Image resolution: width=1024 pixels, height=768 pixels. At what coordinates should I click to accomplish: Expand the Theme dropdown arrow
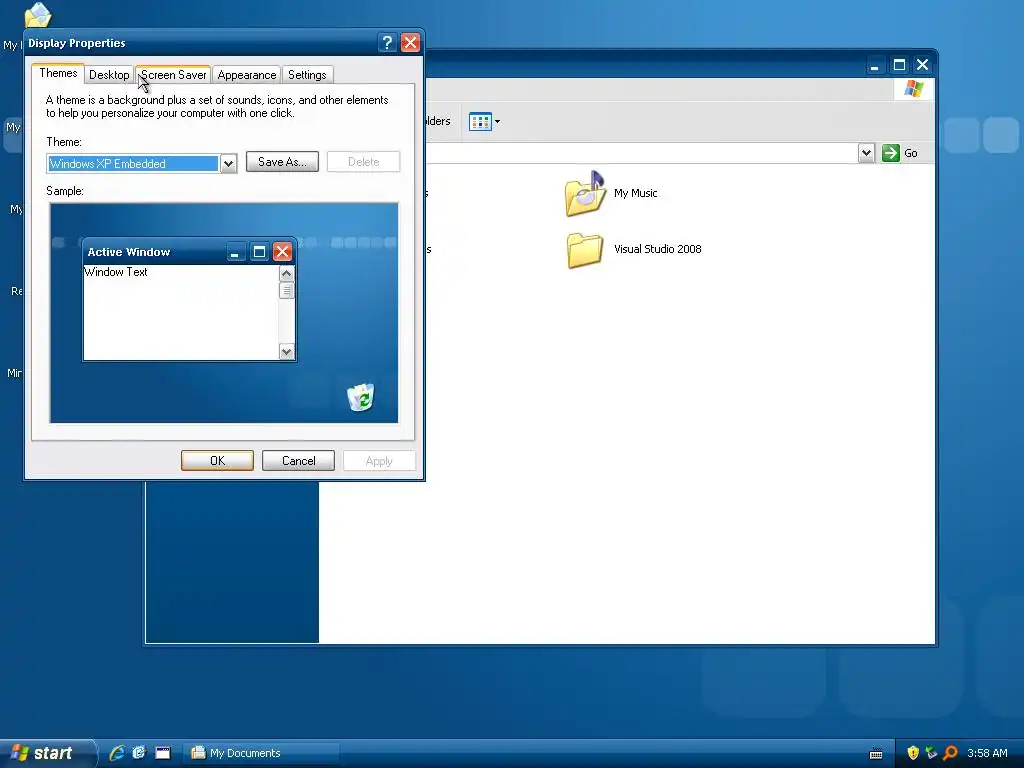pyautogui.click(x=228, y=163)
